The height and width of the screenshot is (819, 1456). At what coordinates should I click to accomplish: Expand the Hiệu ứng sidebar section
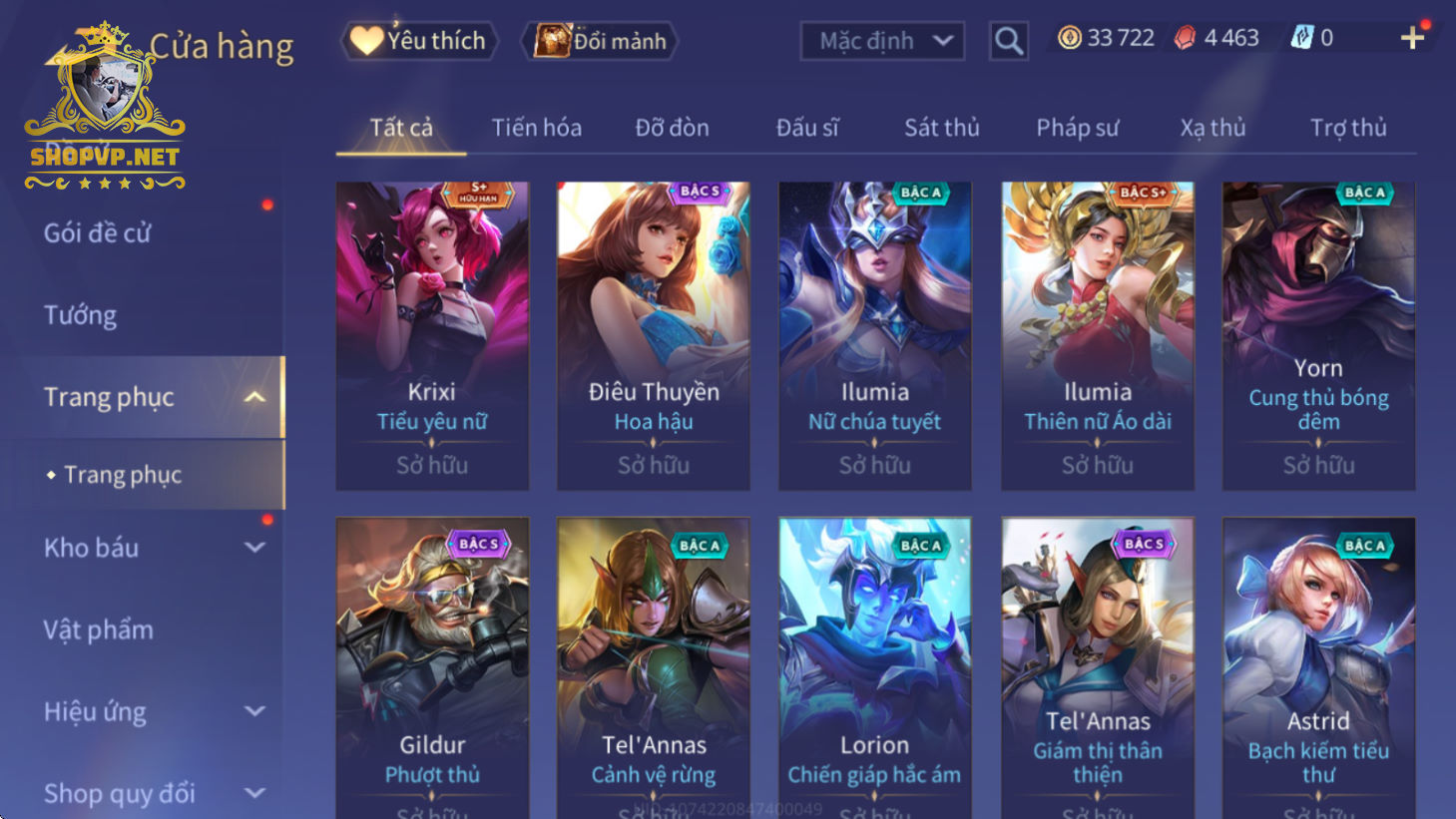coord(254,711)
